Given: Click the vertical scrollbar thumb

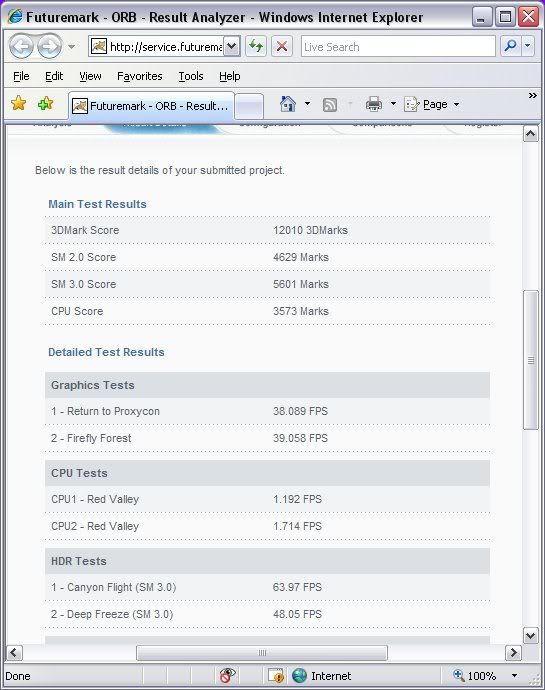Looking at the screenshot, I should pos(530,360).
